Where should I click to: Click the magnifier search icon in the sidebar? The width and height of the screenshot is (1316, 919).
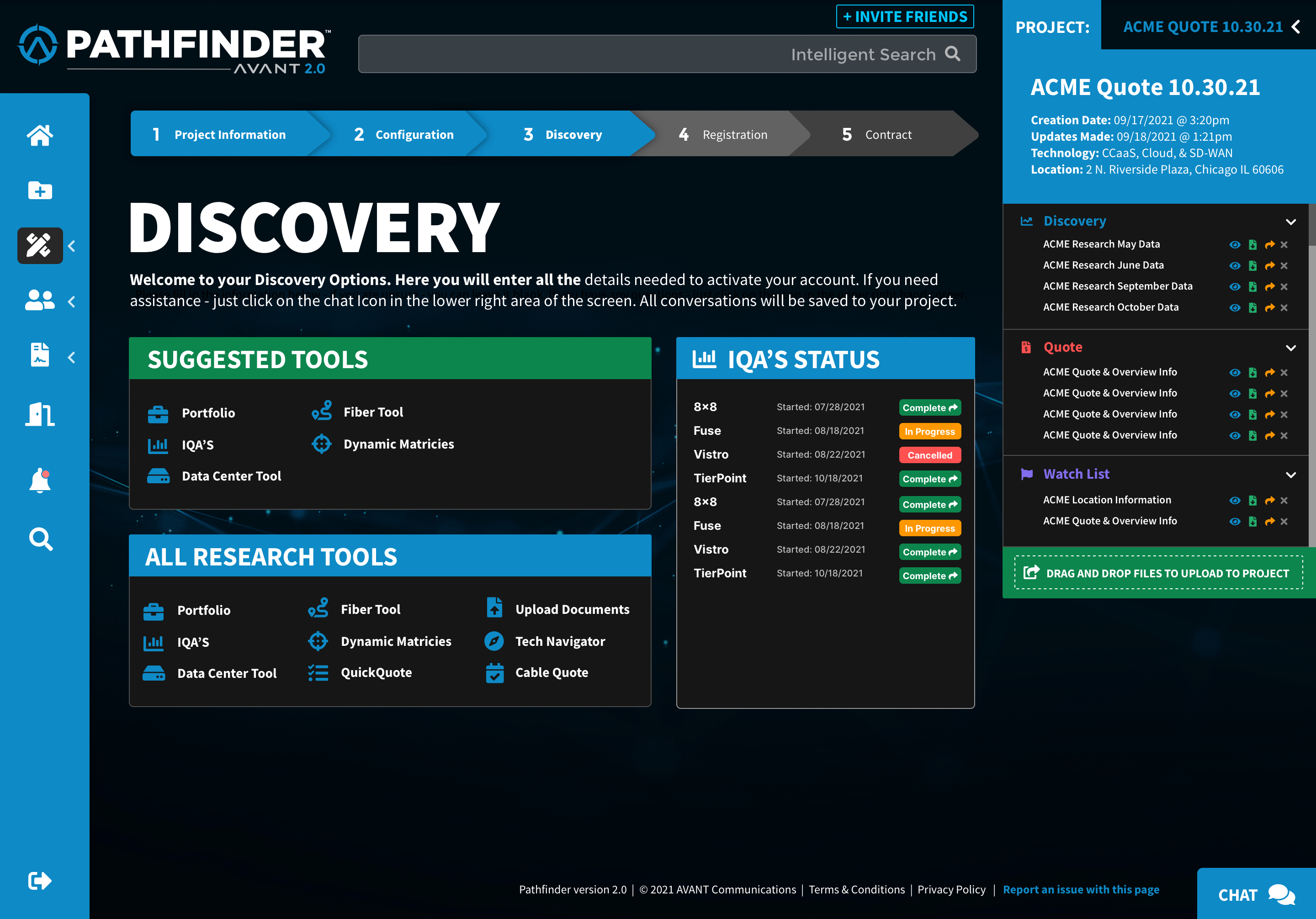tap(40, 539)
